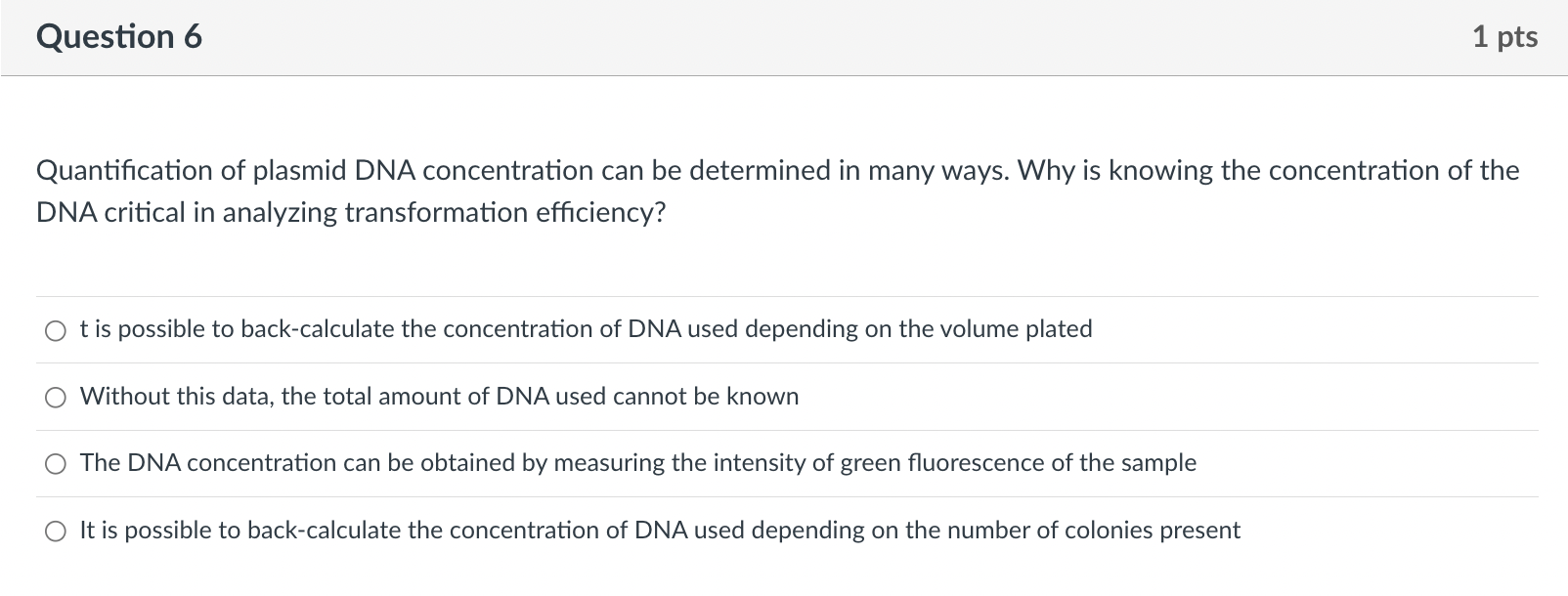Click the divider above the first answer

[x=782, y=295]
